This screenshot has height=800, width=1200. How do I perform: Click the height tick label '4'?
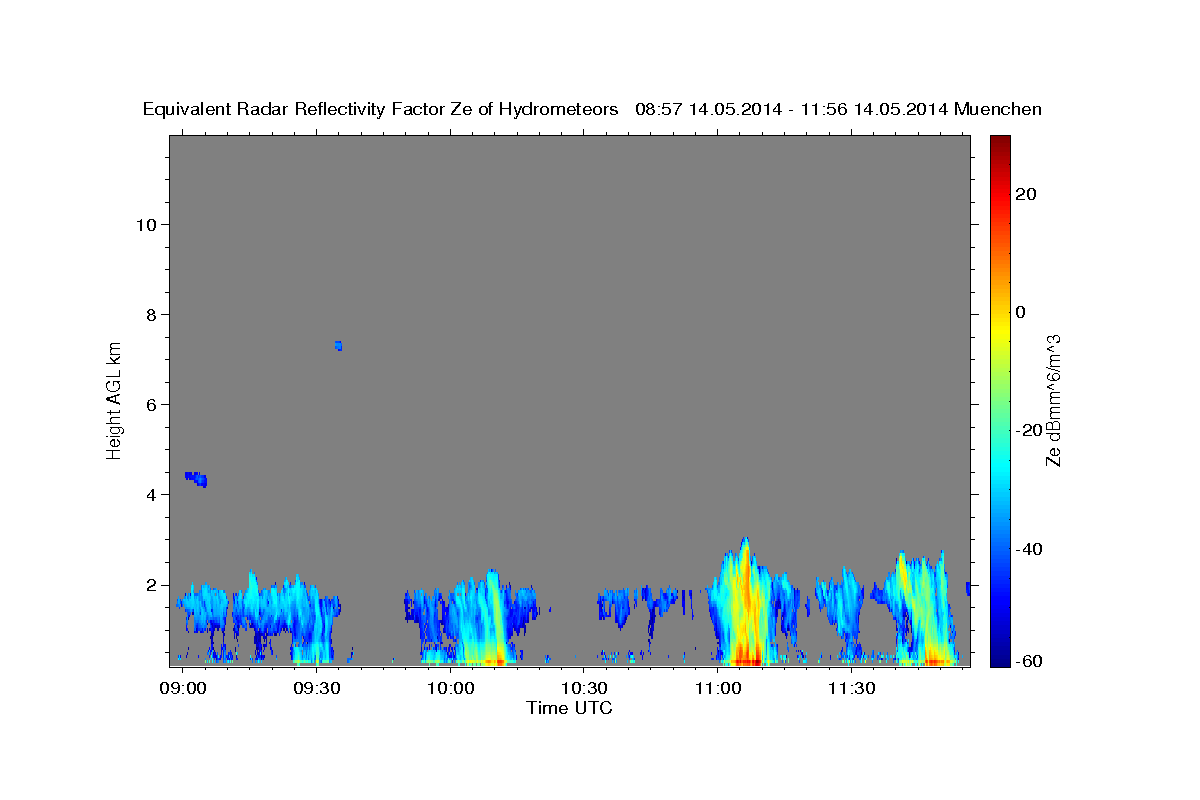150,494
